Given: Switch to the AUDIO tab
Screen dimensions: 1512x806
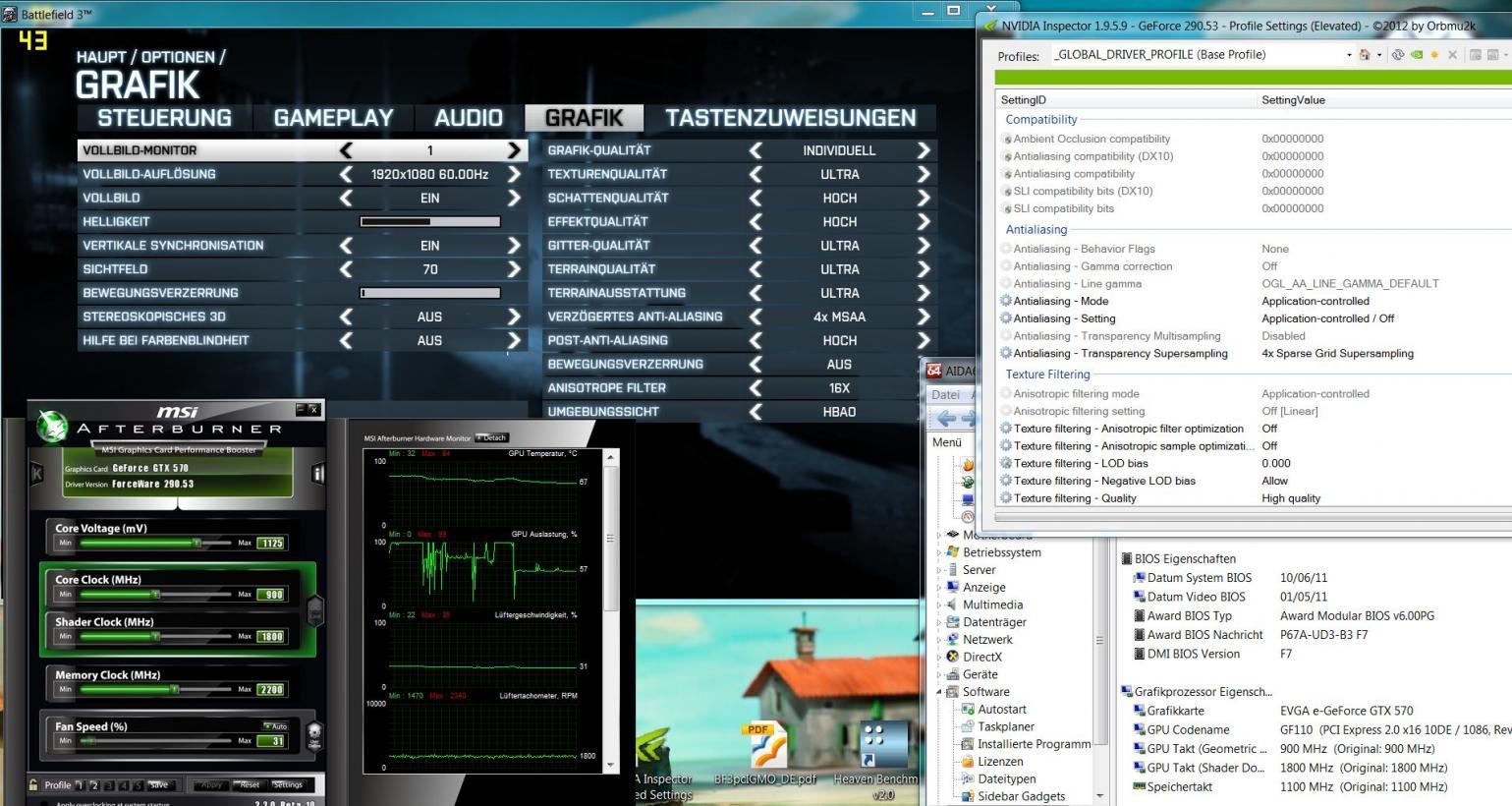Looking at the screenshot, I should 469,118.
